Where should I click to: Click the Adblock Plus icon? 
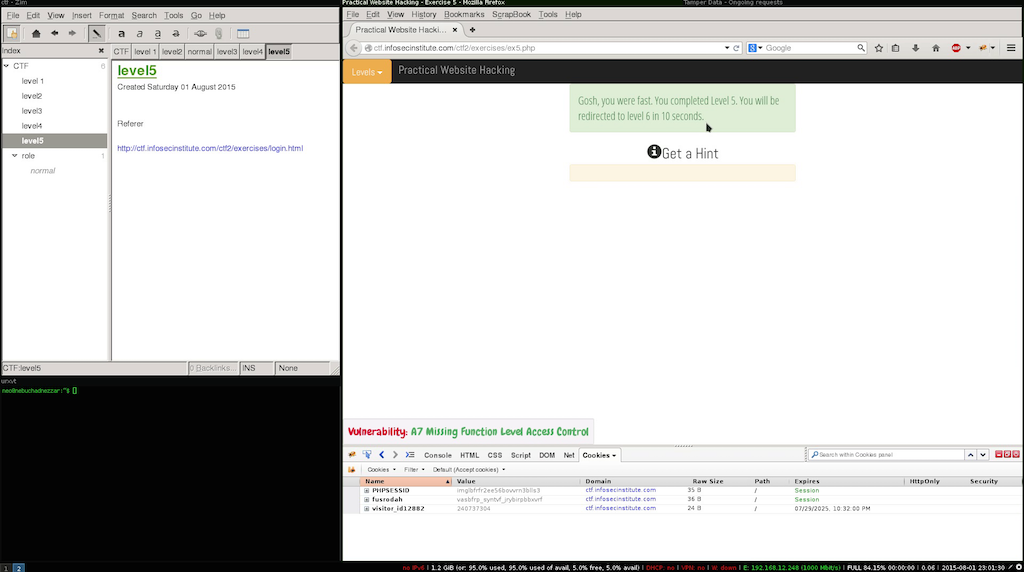(956, 48)
